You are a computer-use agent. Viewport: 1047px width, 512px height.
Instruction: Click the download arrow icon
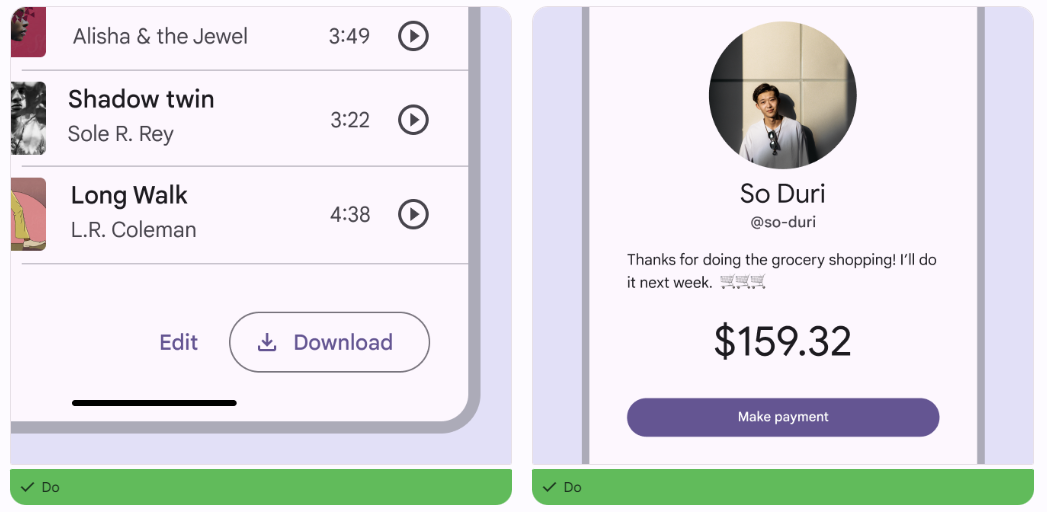[x=267, y=343]
